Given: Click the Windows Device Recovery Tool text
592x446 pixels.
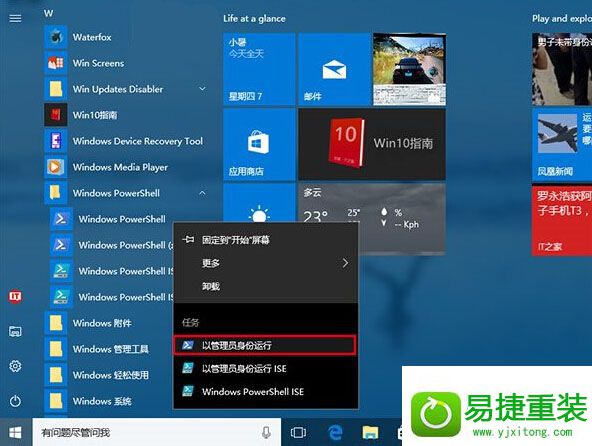Looking at the screenshot, I should point(138,141).
